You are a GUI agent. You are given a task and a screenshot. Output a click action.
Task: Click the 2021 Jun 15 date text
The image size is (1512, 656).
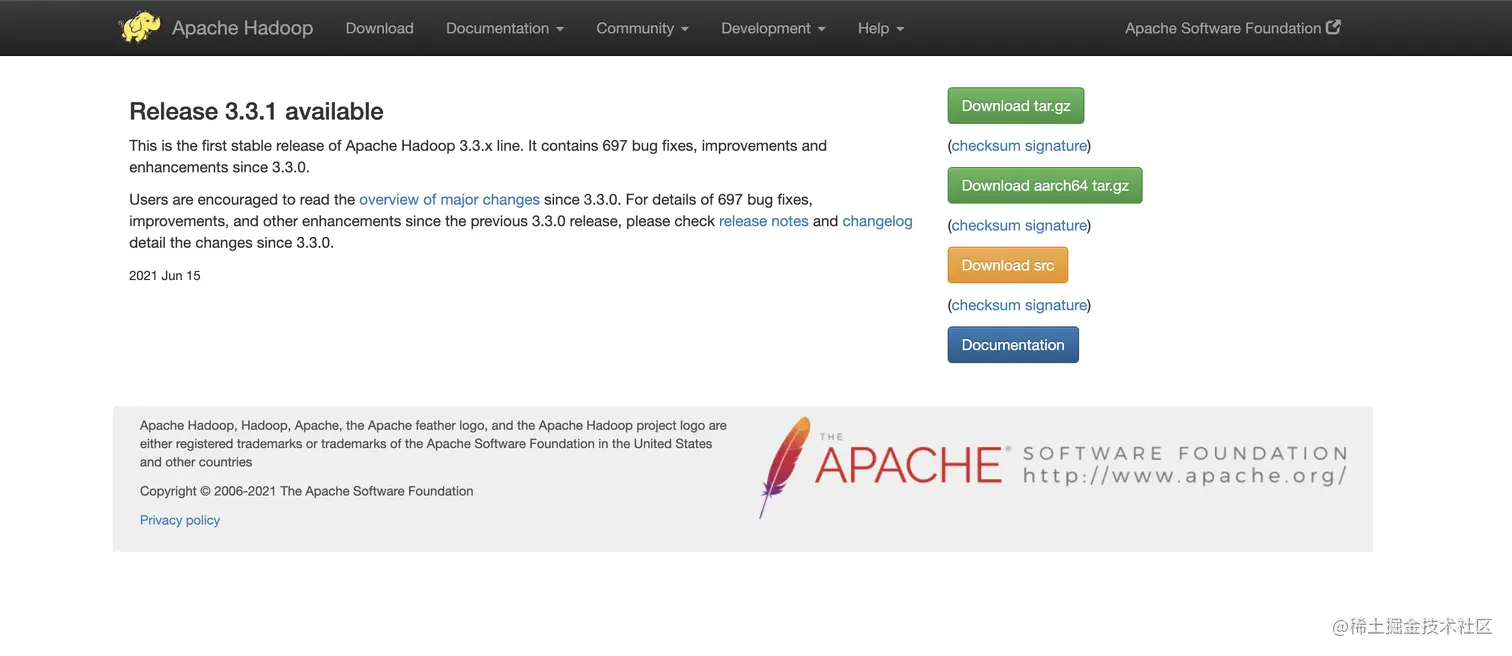[x=165, y=276]
